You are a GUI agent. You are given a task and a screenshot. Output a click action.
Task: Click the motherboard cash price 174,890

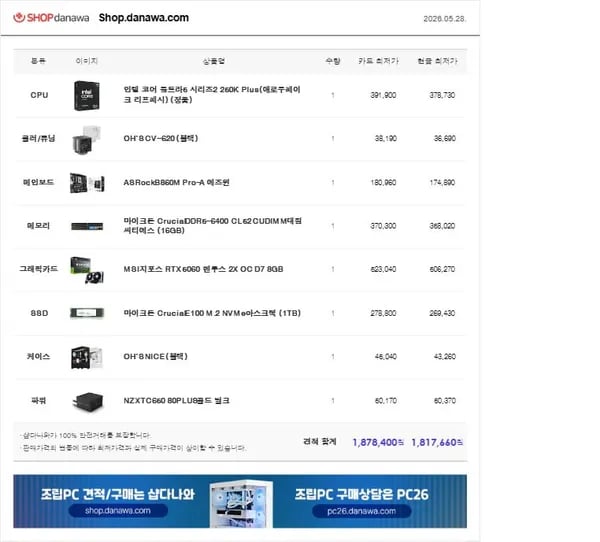(442, 182)
